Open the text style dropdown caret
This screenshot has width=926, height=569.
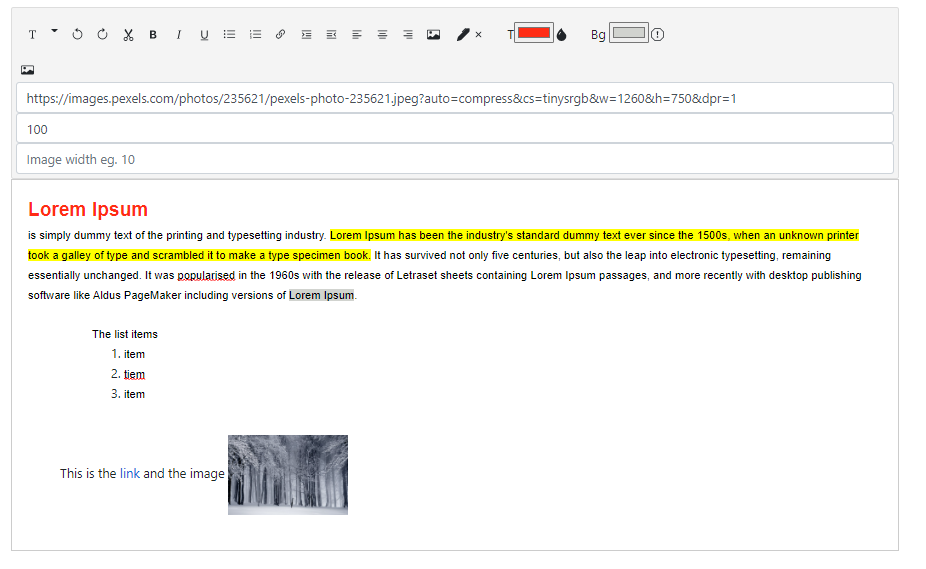(x=54, y=31)
